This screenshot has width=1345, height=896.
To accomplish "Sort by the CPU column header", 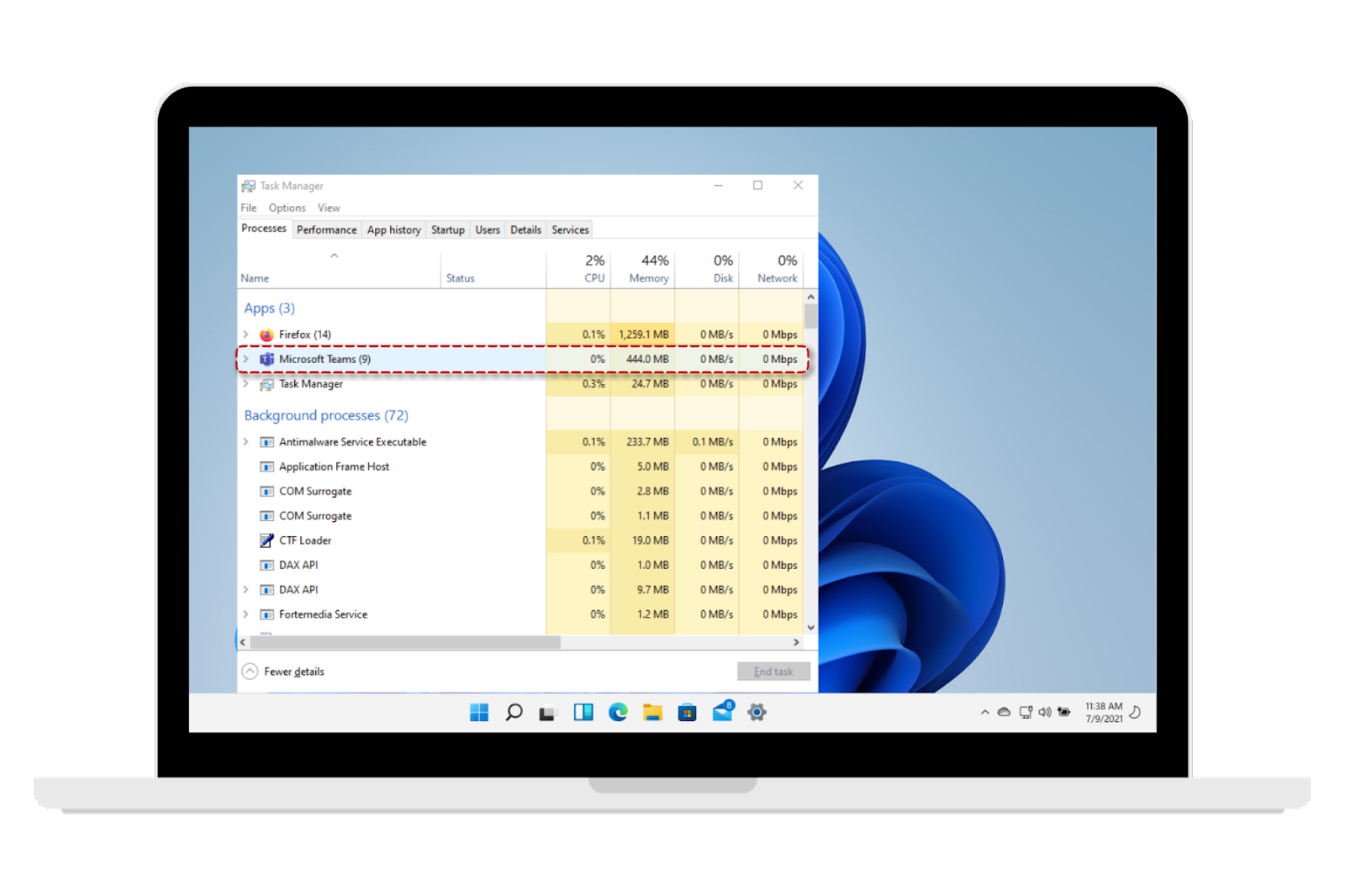I will [x=578, y=270].
